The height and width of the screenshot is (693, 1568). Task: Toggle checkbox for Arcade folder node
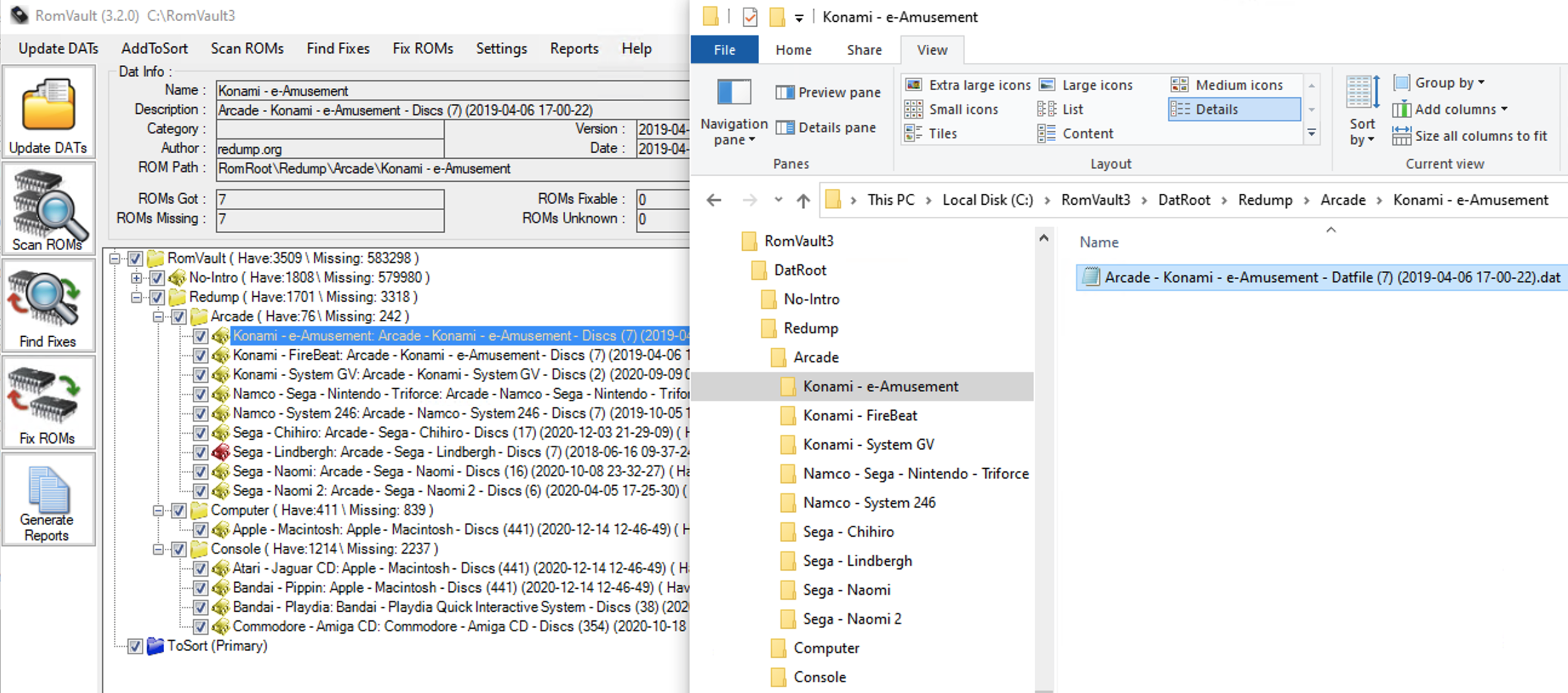(x=178, y=317)
